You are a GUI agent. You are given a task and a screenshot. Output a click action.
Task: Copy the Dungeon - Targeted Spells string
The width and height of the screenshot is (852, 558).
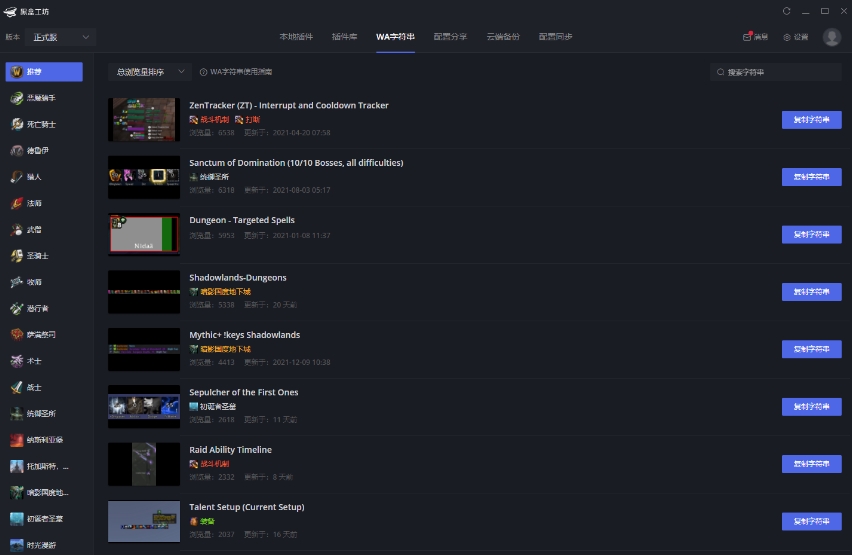[811, 234]
